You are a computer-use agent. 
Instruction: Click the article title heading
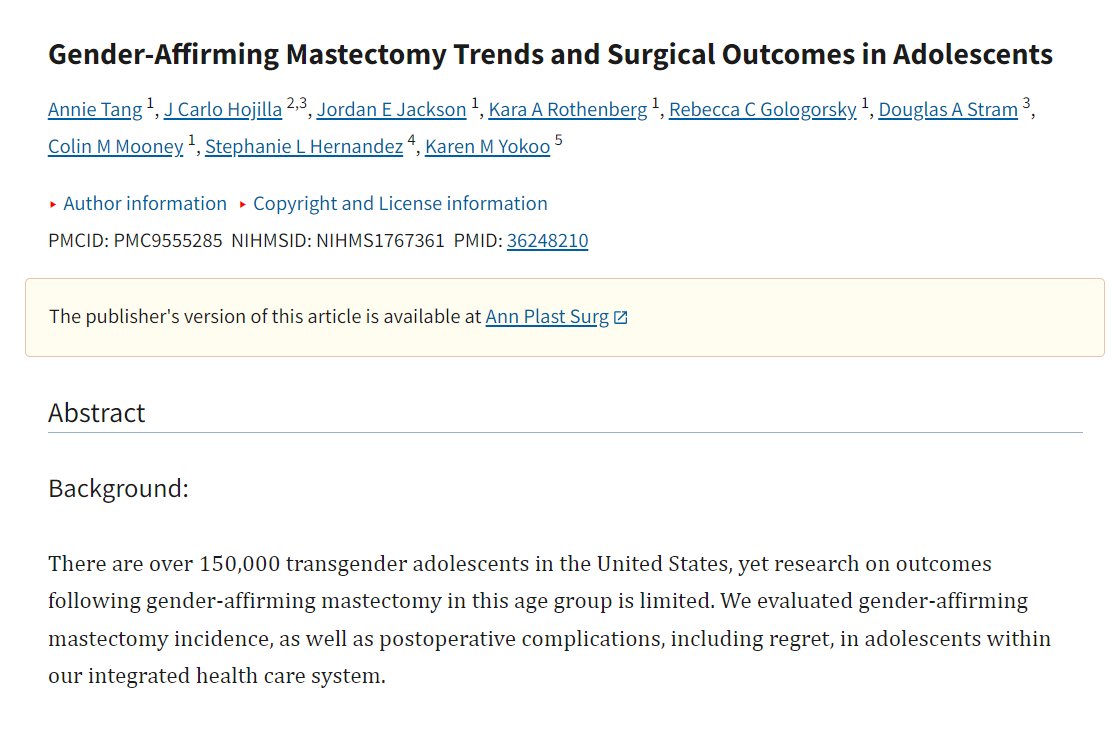coord(550,54)
